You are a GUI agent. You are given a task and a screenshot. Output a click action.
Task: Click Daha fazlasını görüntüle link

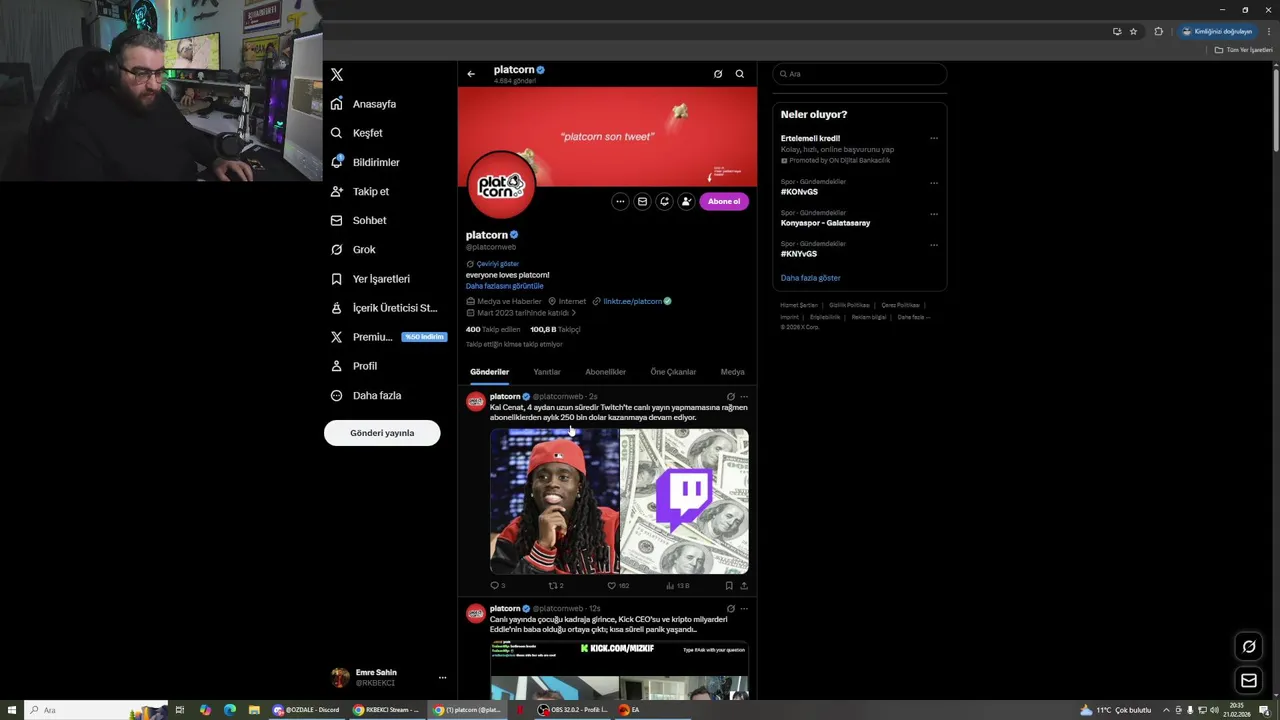[x=504, y=286]
